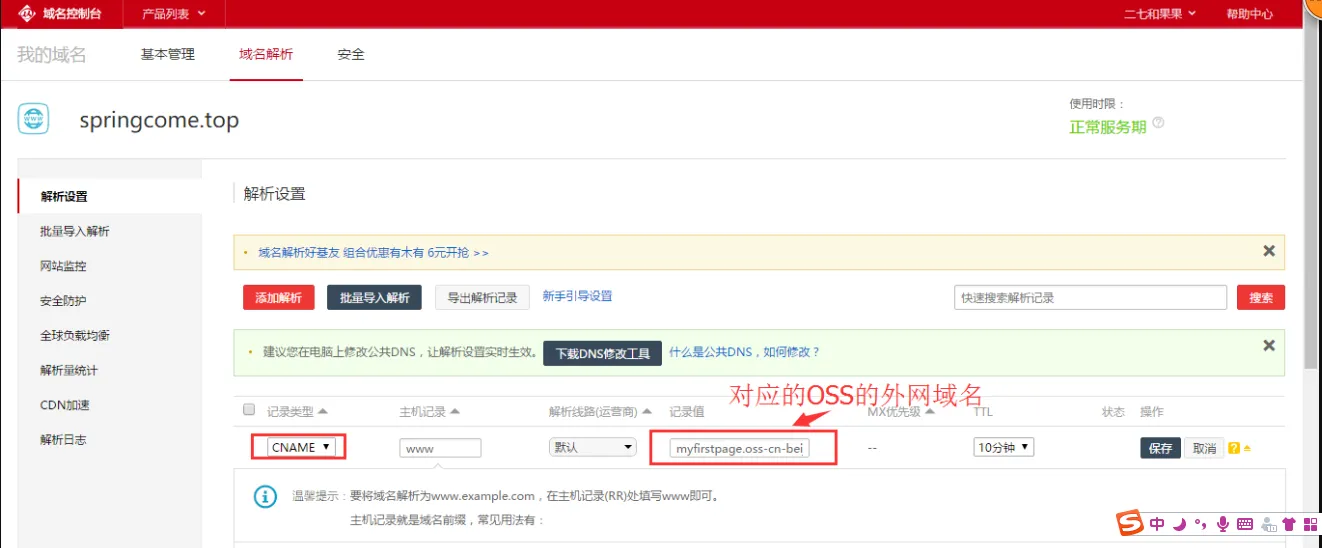Switch to the 基本管理 tab
1322x548 pixels.
click(x=168, y=54)
